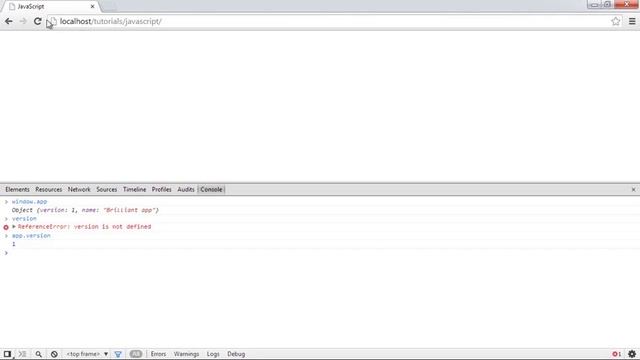Toggle the show console drawer icon

[22, 354]
